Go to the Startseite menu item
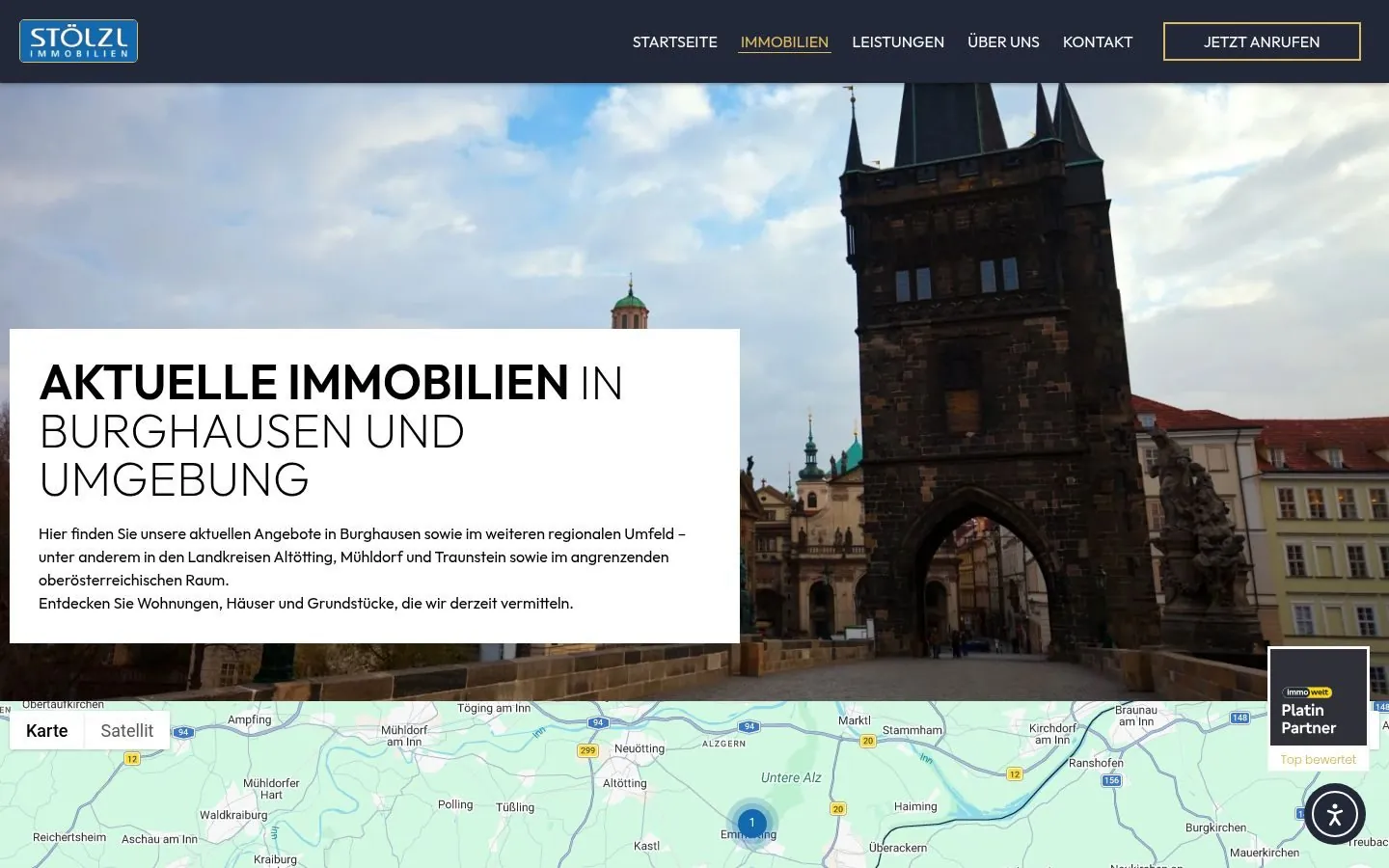The width and height of the screenshot is (1389, 868). [x=675, y=41]
